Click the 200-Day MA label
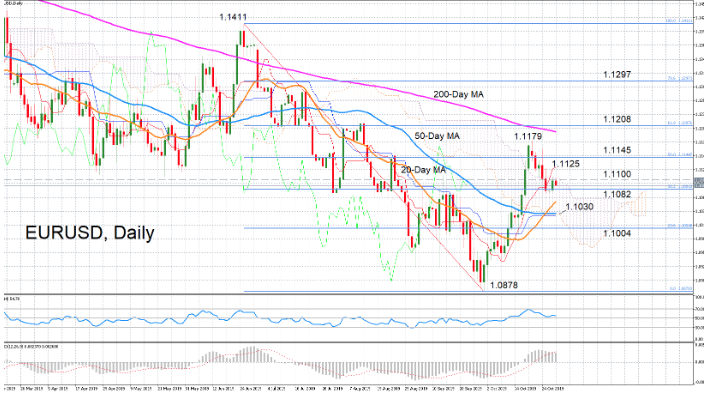 (458, 94)
